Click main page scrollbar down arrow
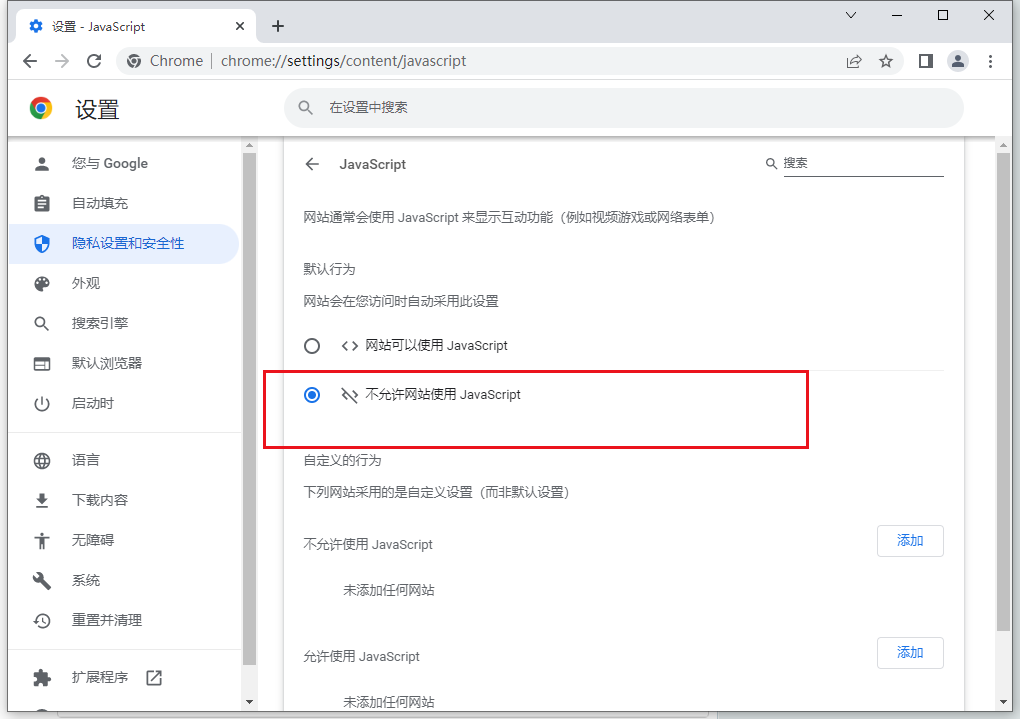Viewport: 1020px width, 719px height. (x=1003, y=702)
